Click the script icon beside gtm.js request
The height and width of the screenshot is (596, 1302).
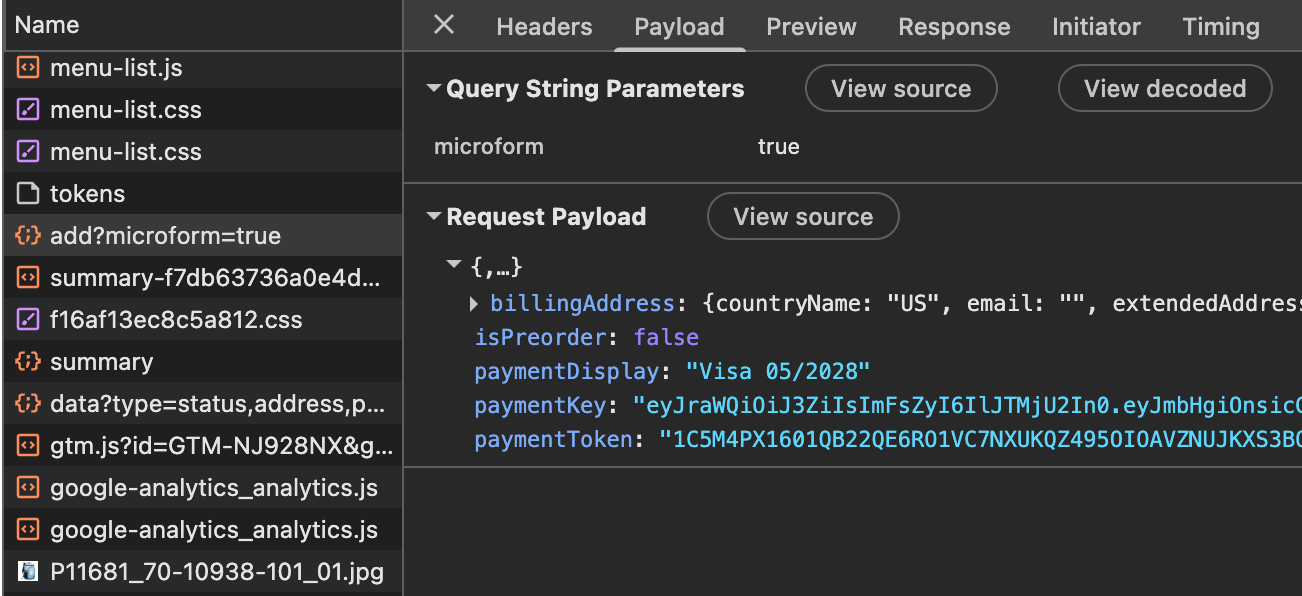(29, 446)
